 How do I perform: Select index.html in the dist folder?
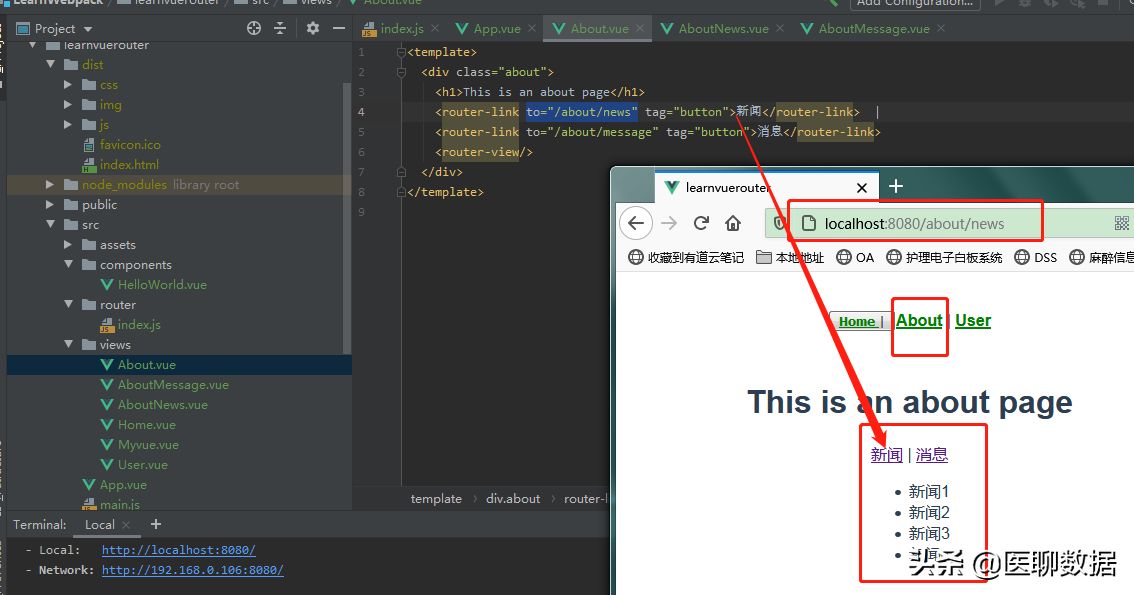[x=129, y=165]
